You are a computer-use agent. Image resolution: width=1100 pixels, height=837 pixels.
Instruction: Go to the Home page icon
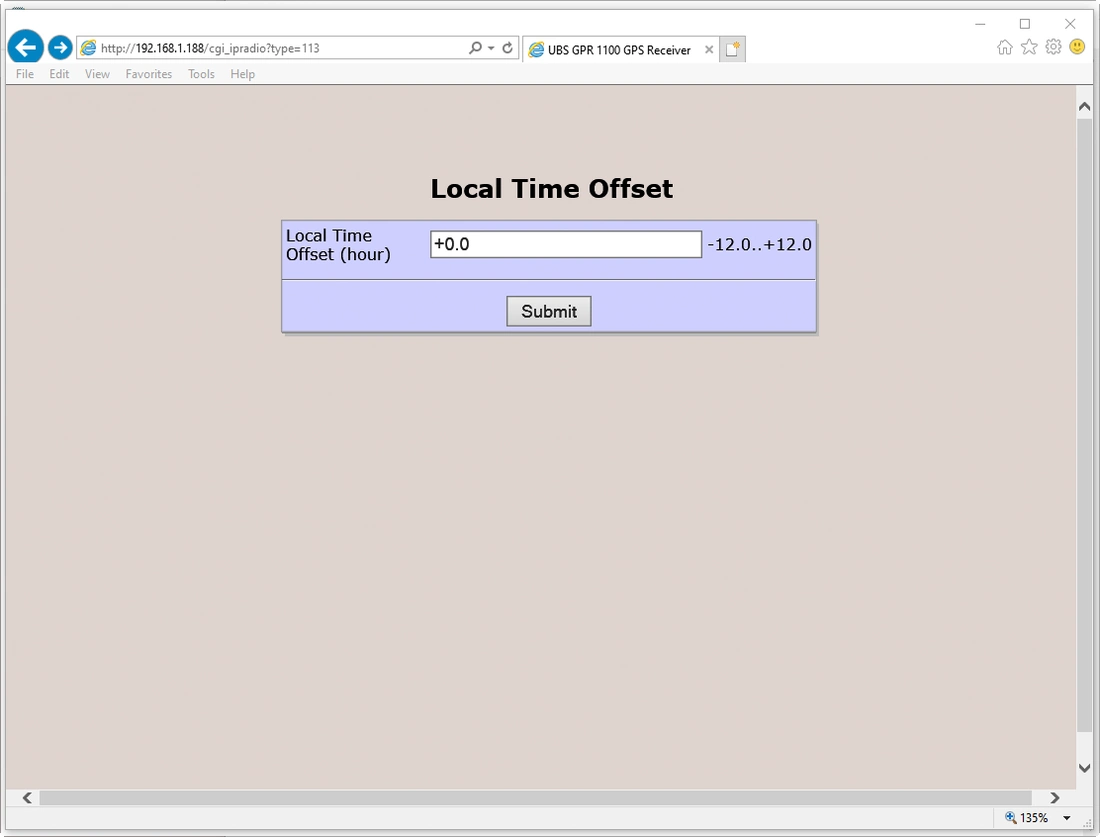[1005, 47]
